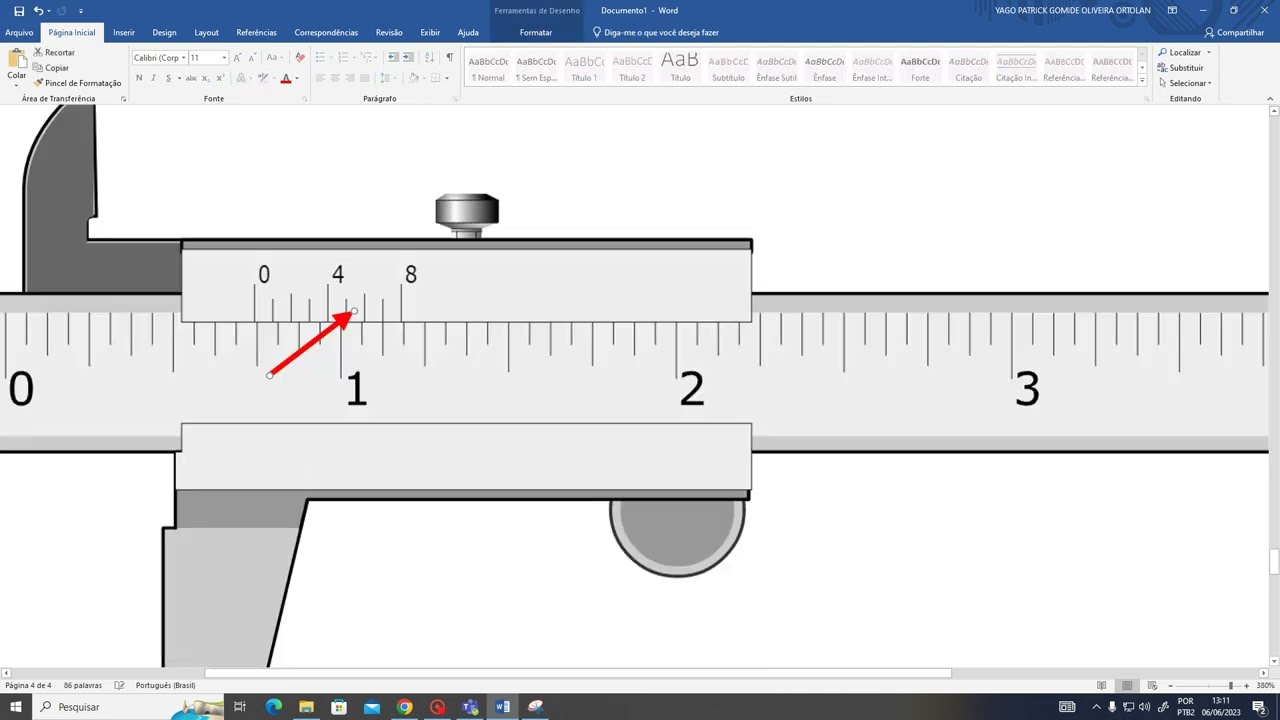The width and height of the screenshot is (1280, 720).
Task: Open the font color dropdown arrow
Action: click(x=297, y=78)
